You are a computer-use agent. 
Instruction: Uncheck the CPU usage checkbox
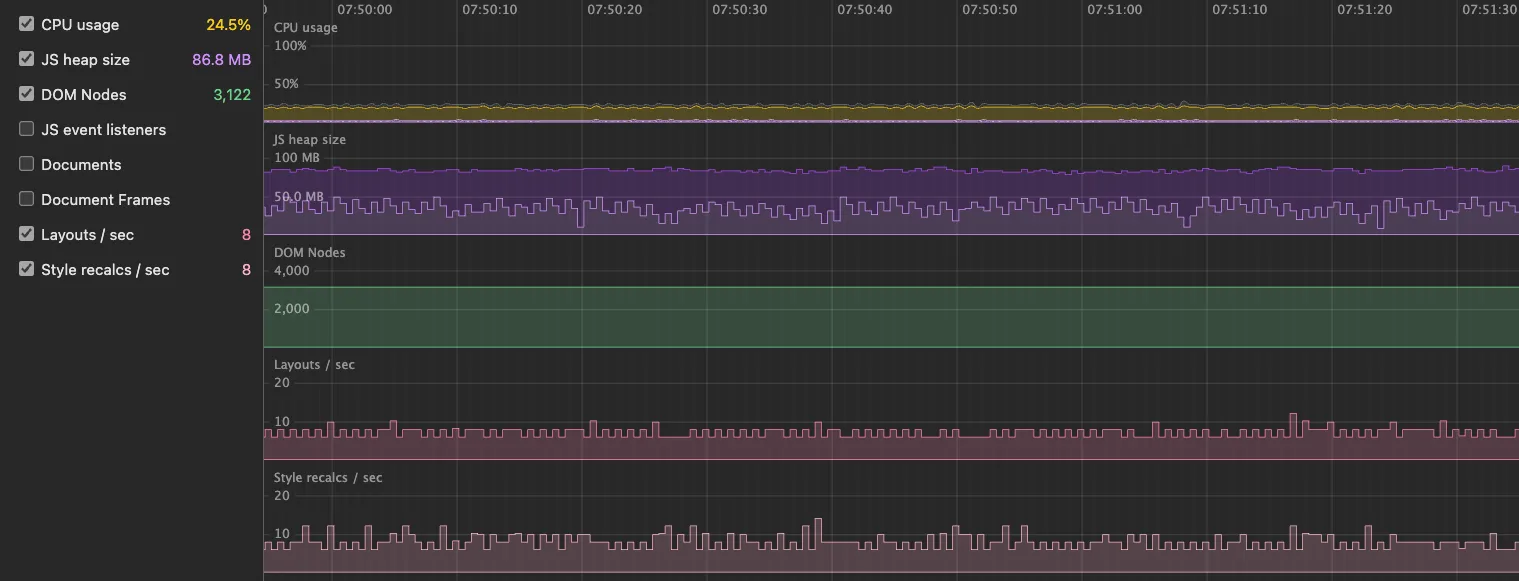(x=27, y=24)
